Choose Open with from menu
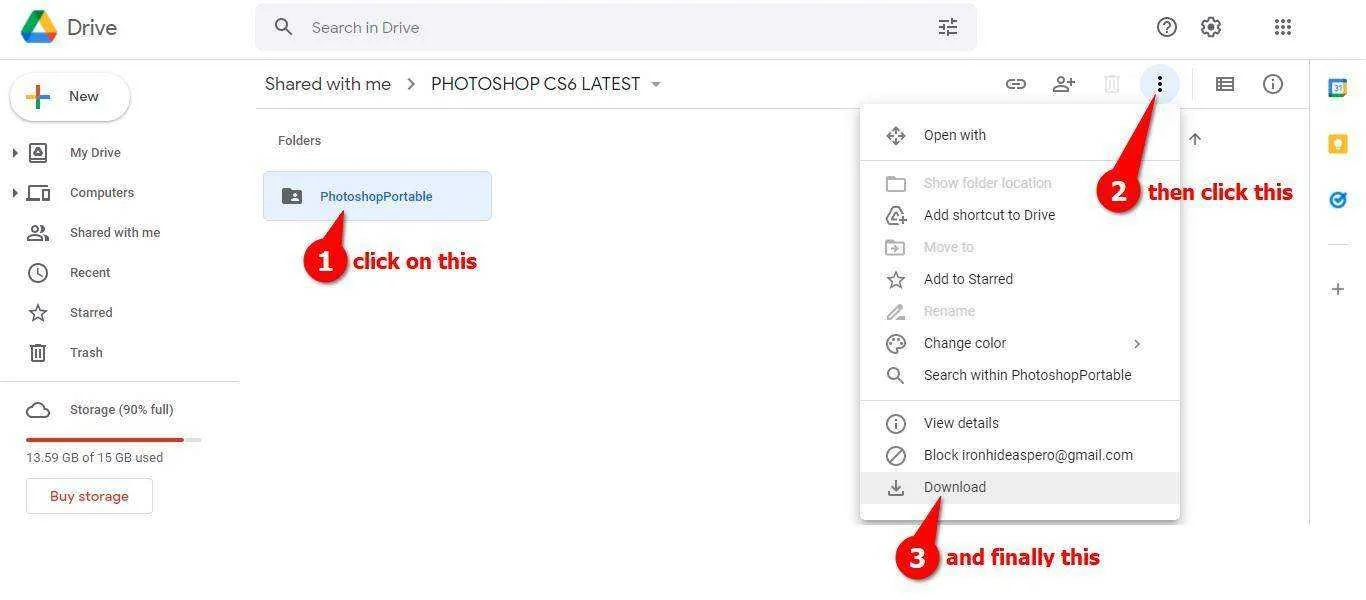This screenshot has width=1366, height=600. pos(1020,135)
